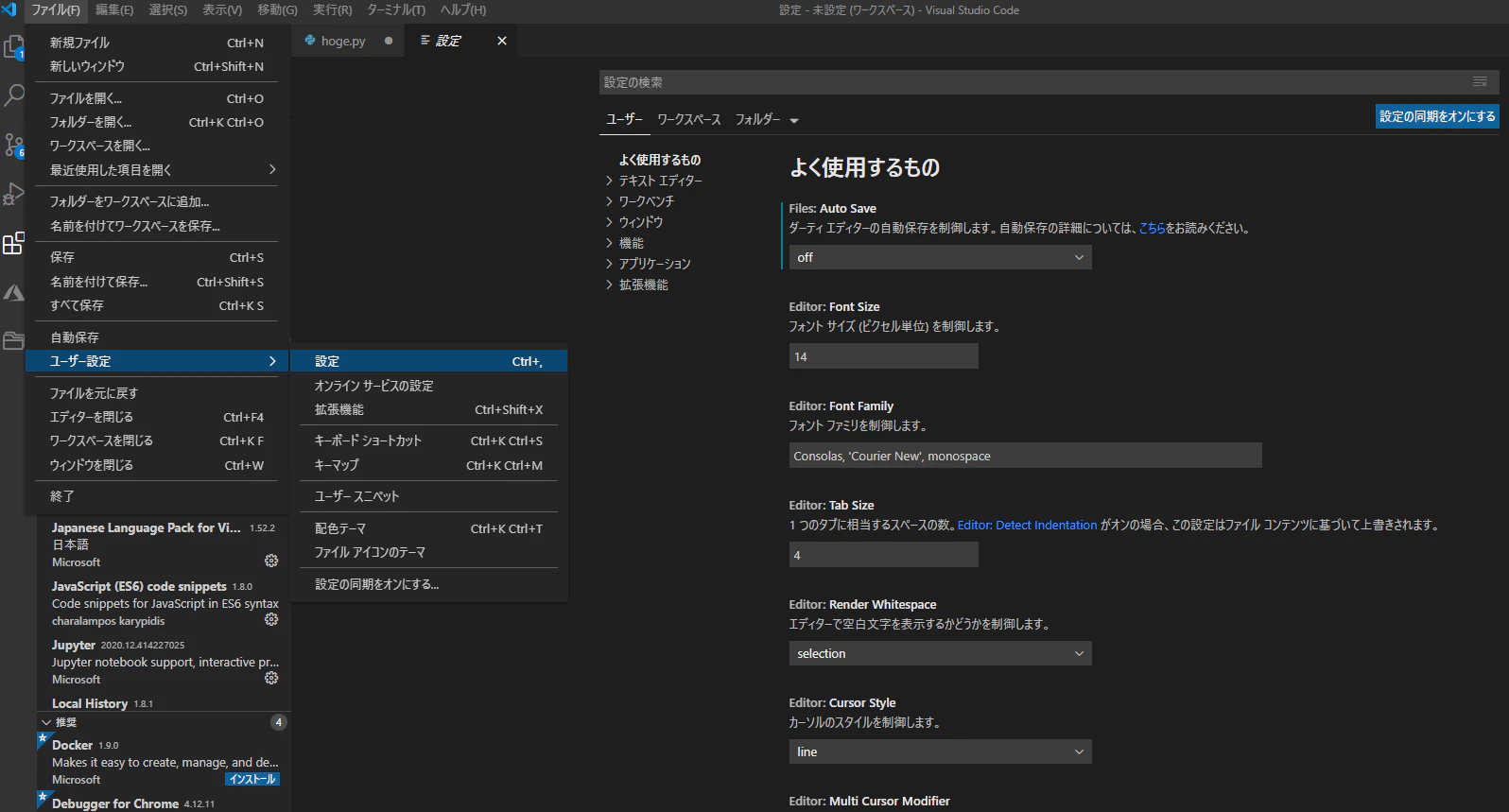
Task: Open the Run and Debug view icon
Action: pyautogui.click(x=13, y=194)
